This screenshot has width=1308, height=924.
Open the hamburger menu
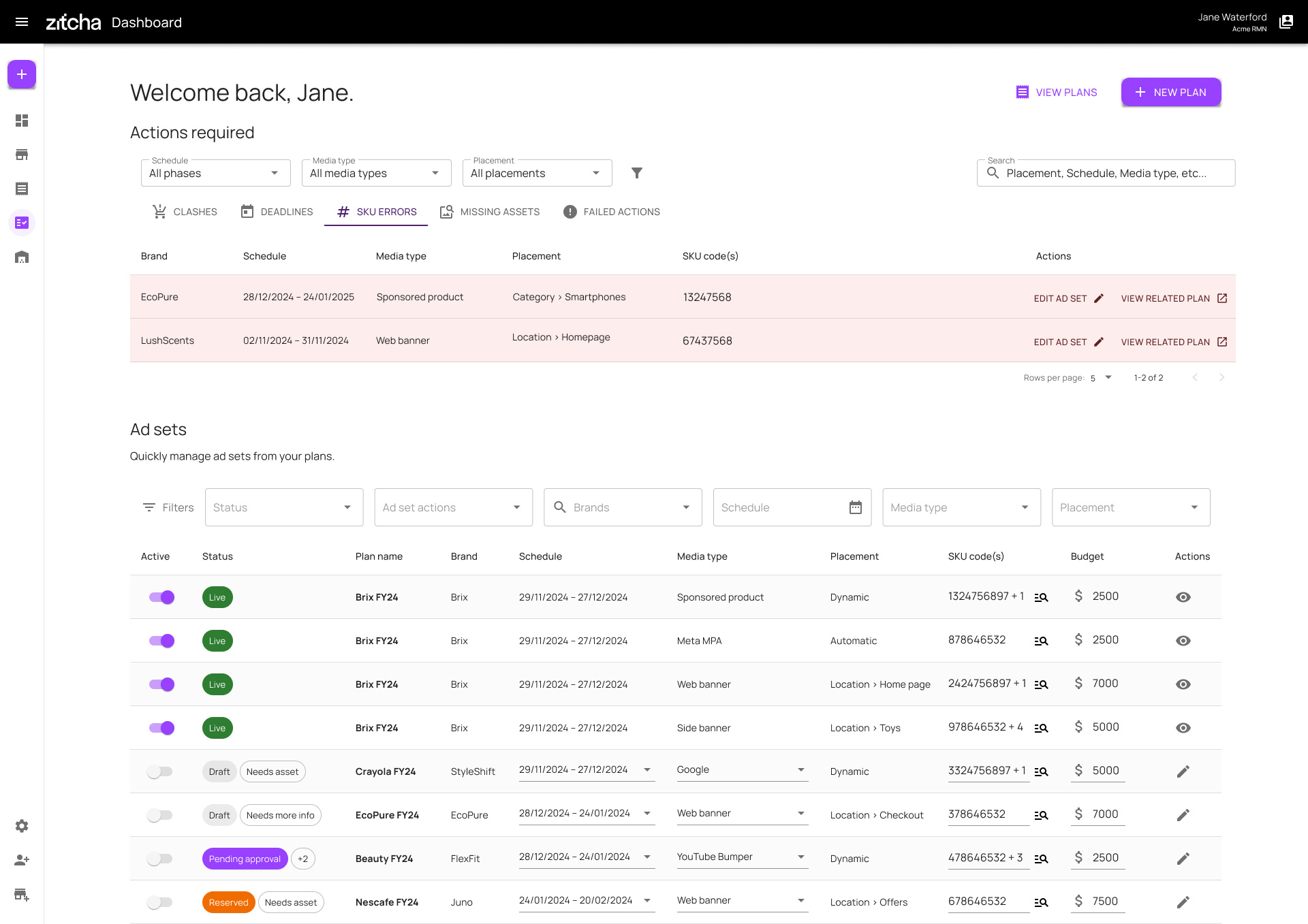[x=22, y=22]
